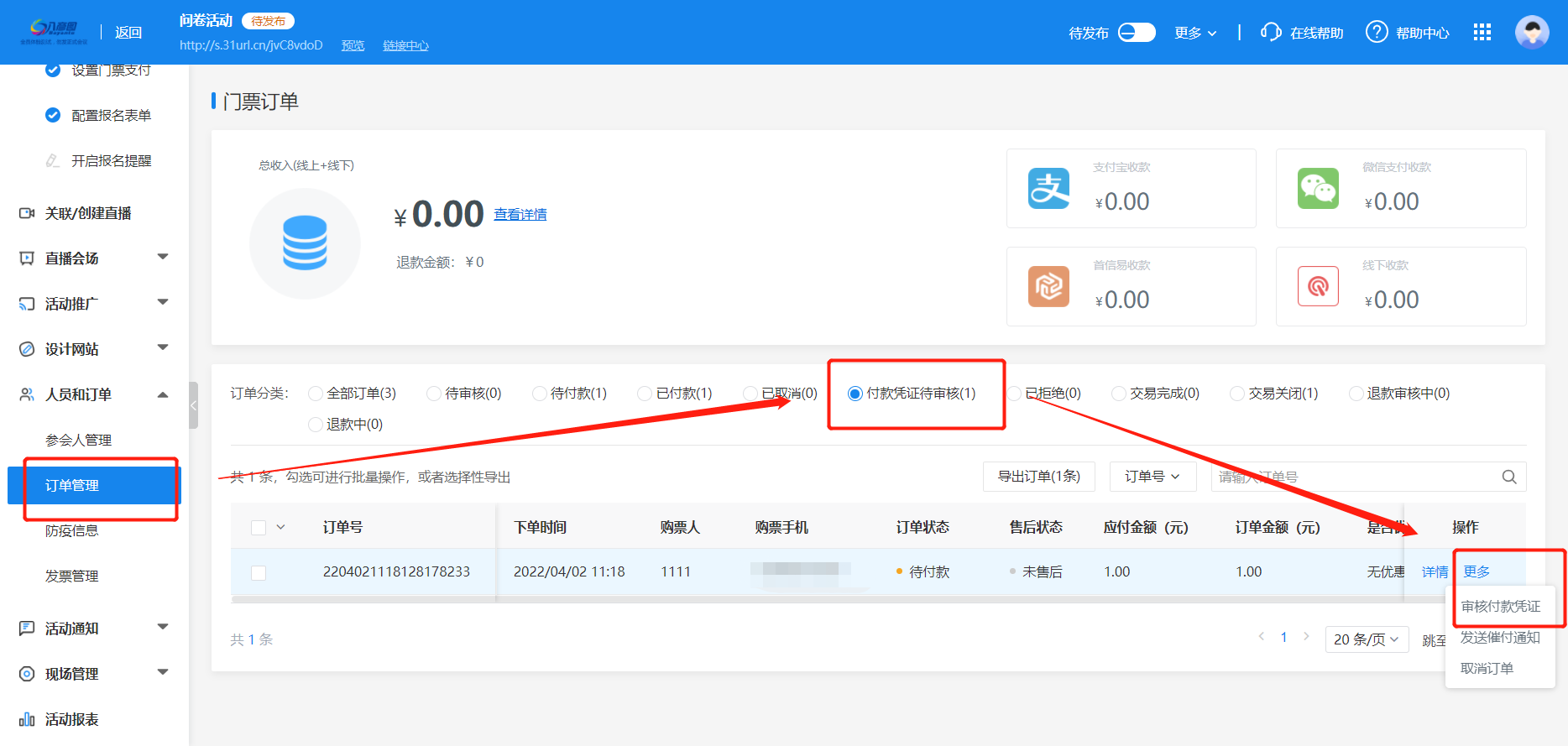1568x746 pixels.
Task: Open the 更多 dropdown in the header
Action: (1195, 33)
